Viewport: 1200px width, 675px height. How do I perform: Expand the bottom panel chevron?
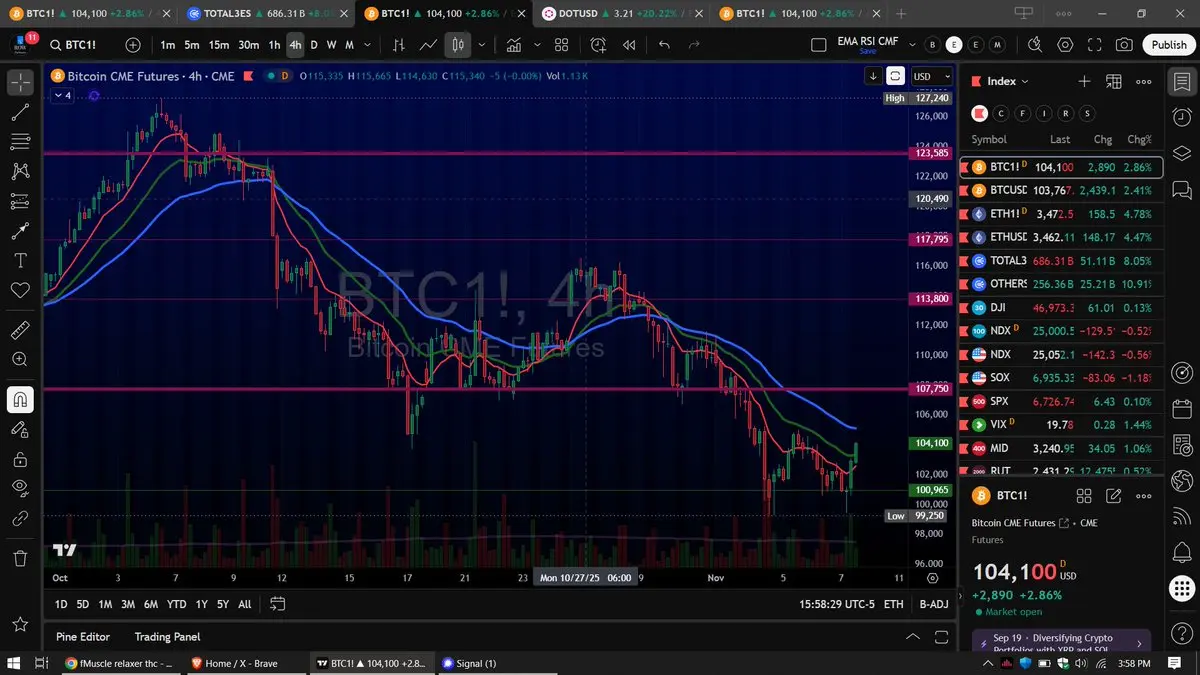tap(913, 636)
